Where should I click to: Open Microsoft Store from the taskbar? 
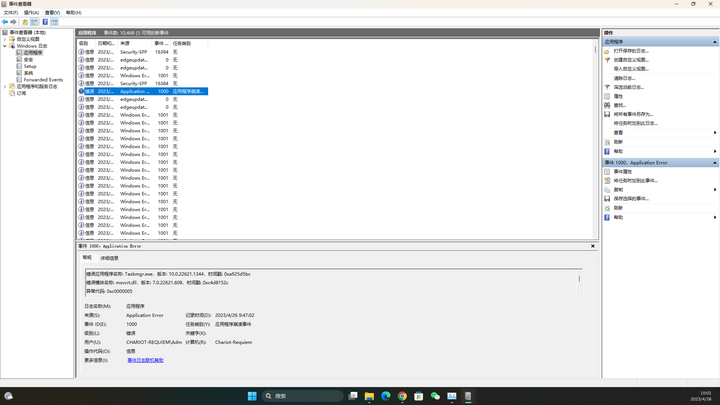(419, 396)
